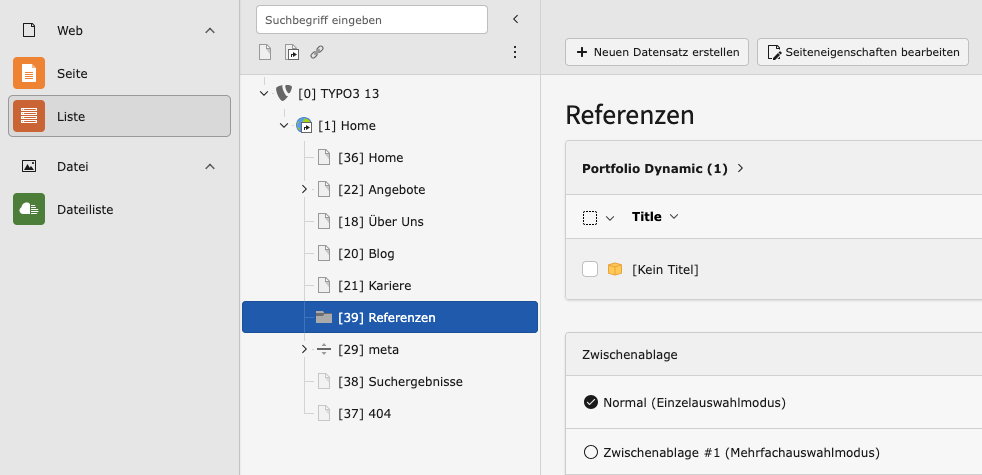This screenshot has width=982, height=475.
Task: Click the orange record icon beside Kein Titel
Action: click(615, 269)
